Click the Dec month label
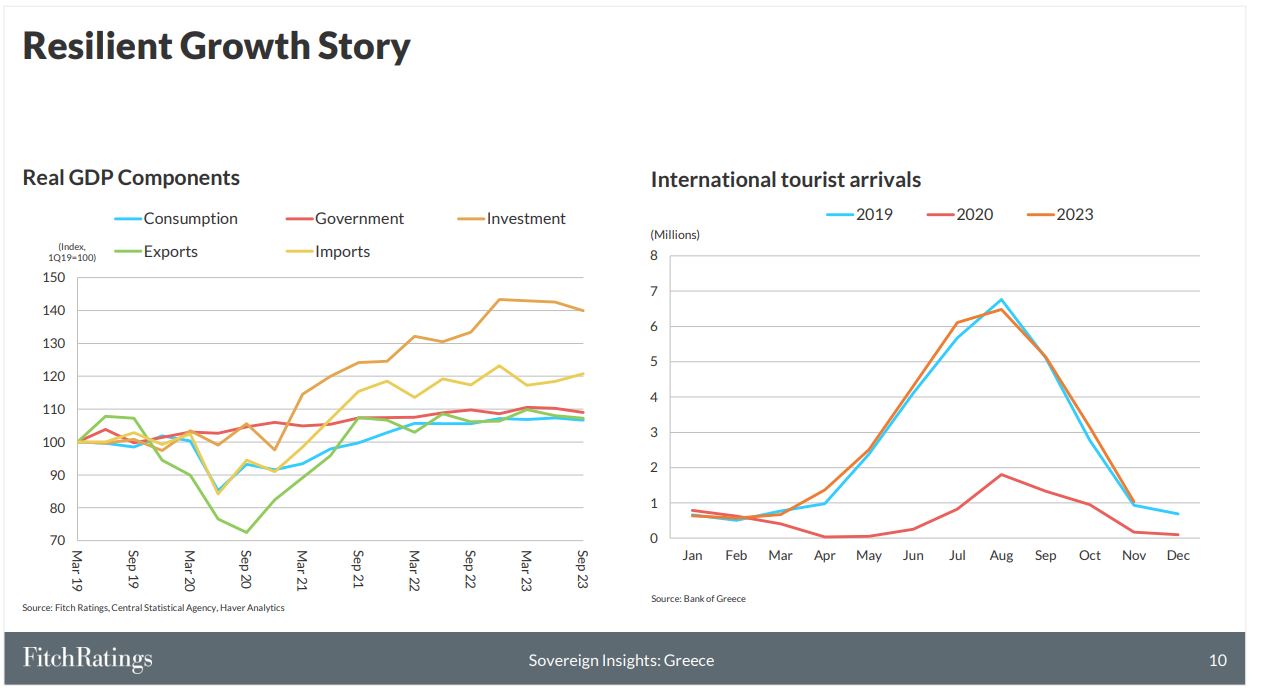 1178,556
